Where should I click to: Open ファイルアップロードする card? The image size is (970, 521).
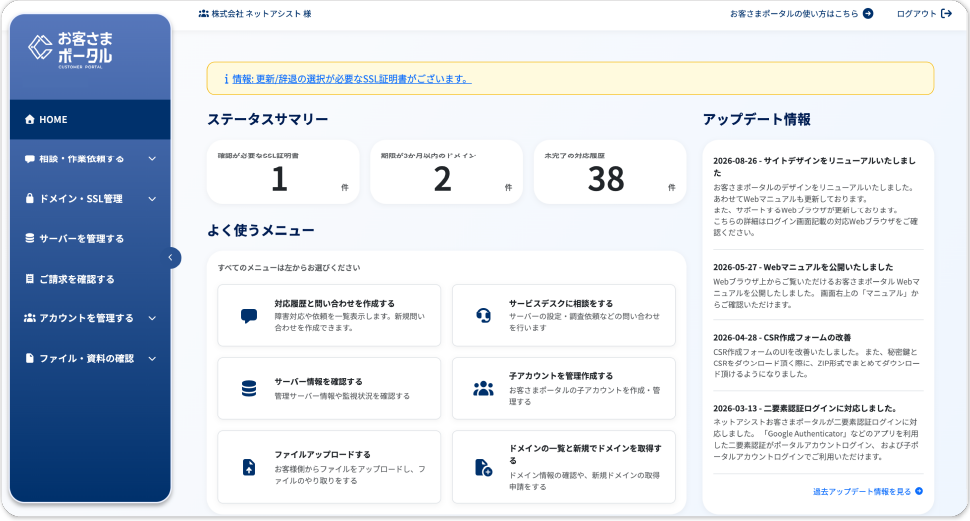point(329,467)
